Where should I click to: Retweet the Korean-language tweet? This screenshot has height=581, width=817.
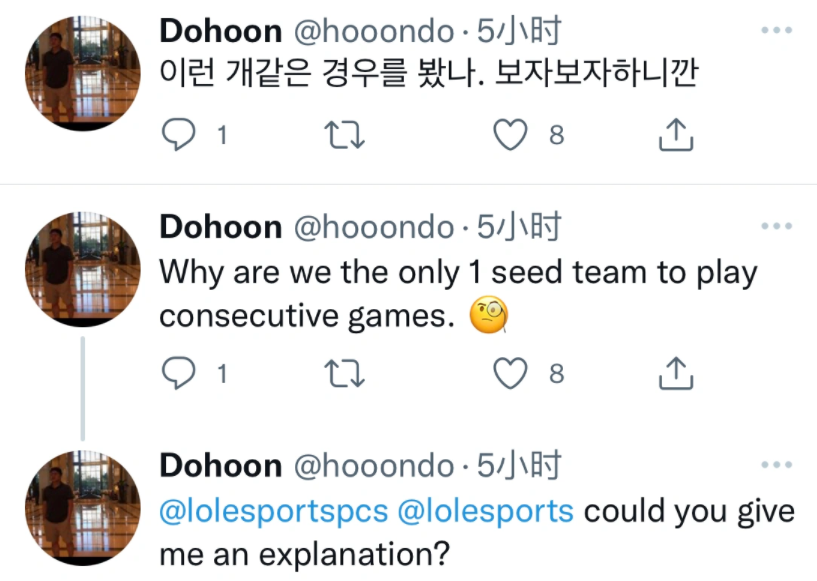point(345,134)
